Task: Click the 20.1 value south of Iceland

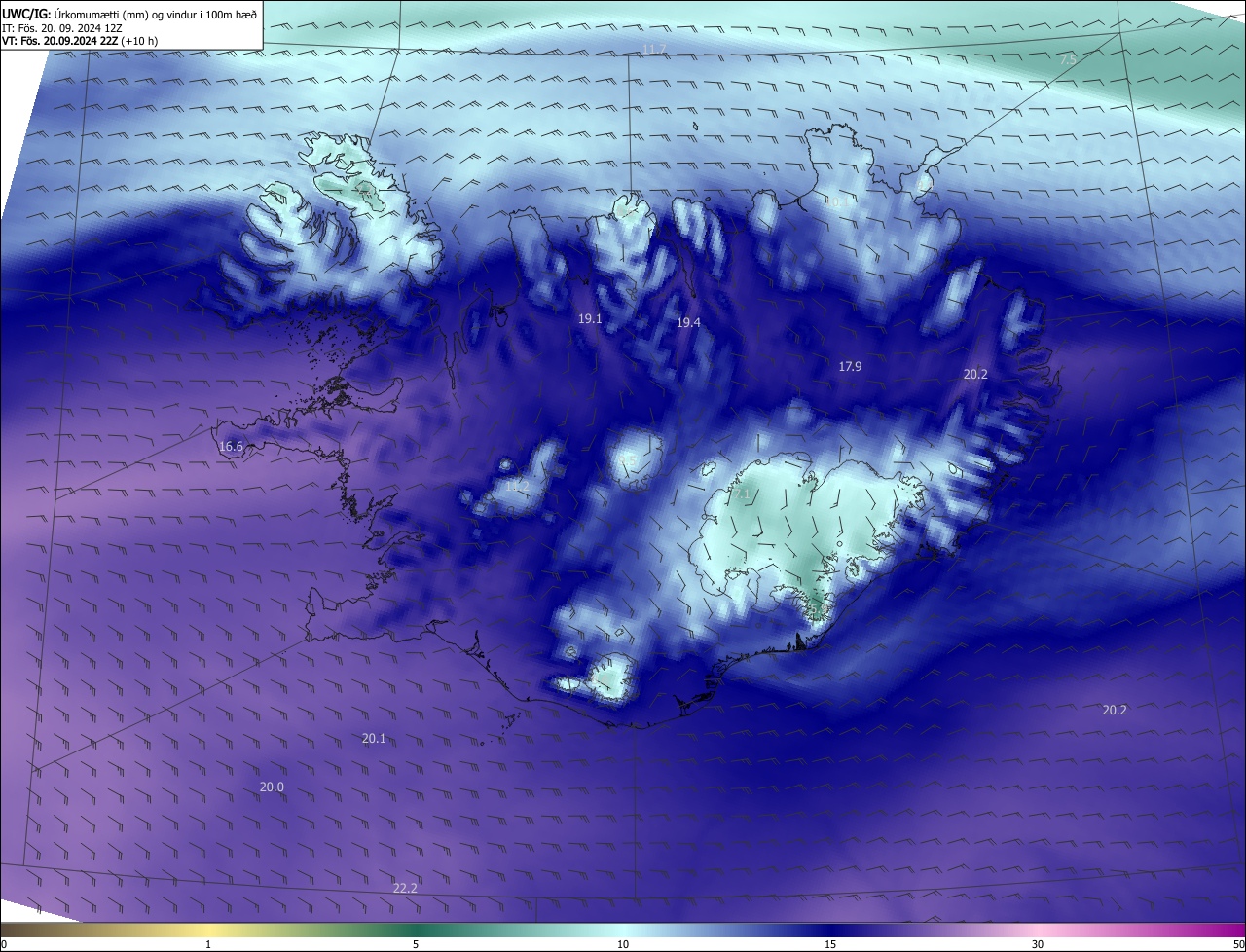Action: (x=374, y=739)
